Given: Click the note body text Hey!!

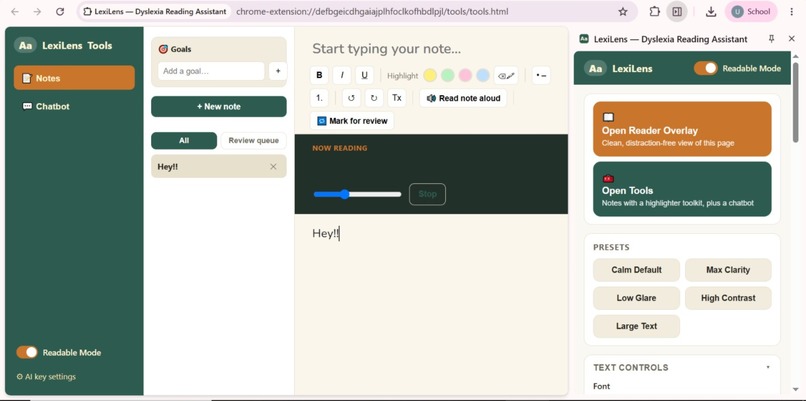Looking at the screenshot, I should click(325, 233).
